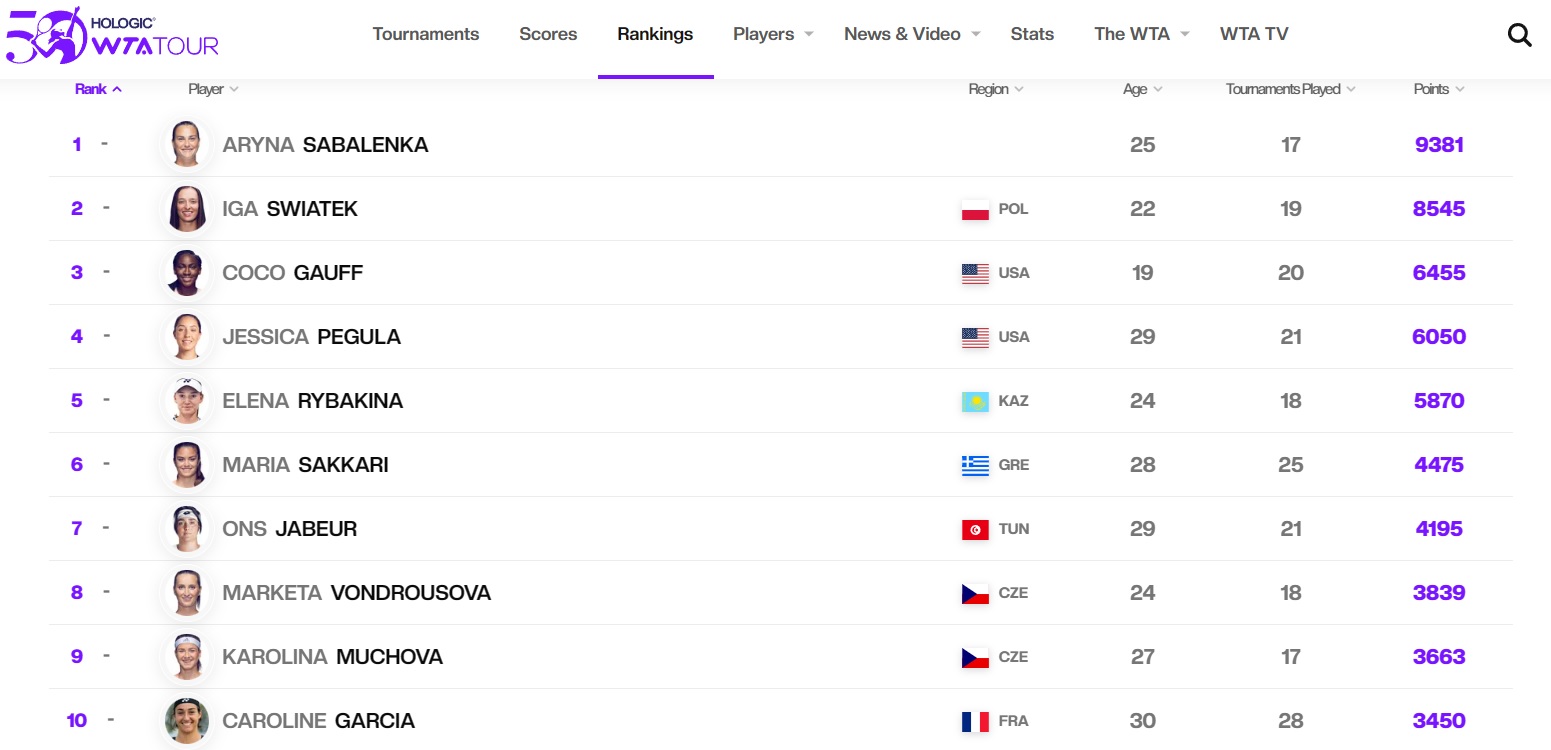Image resolution: width=1551 pixels, height=750 pixels.
Task: Open the Hologic WTA Tour logo home
Action: click(x=112, y=35)
